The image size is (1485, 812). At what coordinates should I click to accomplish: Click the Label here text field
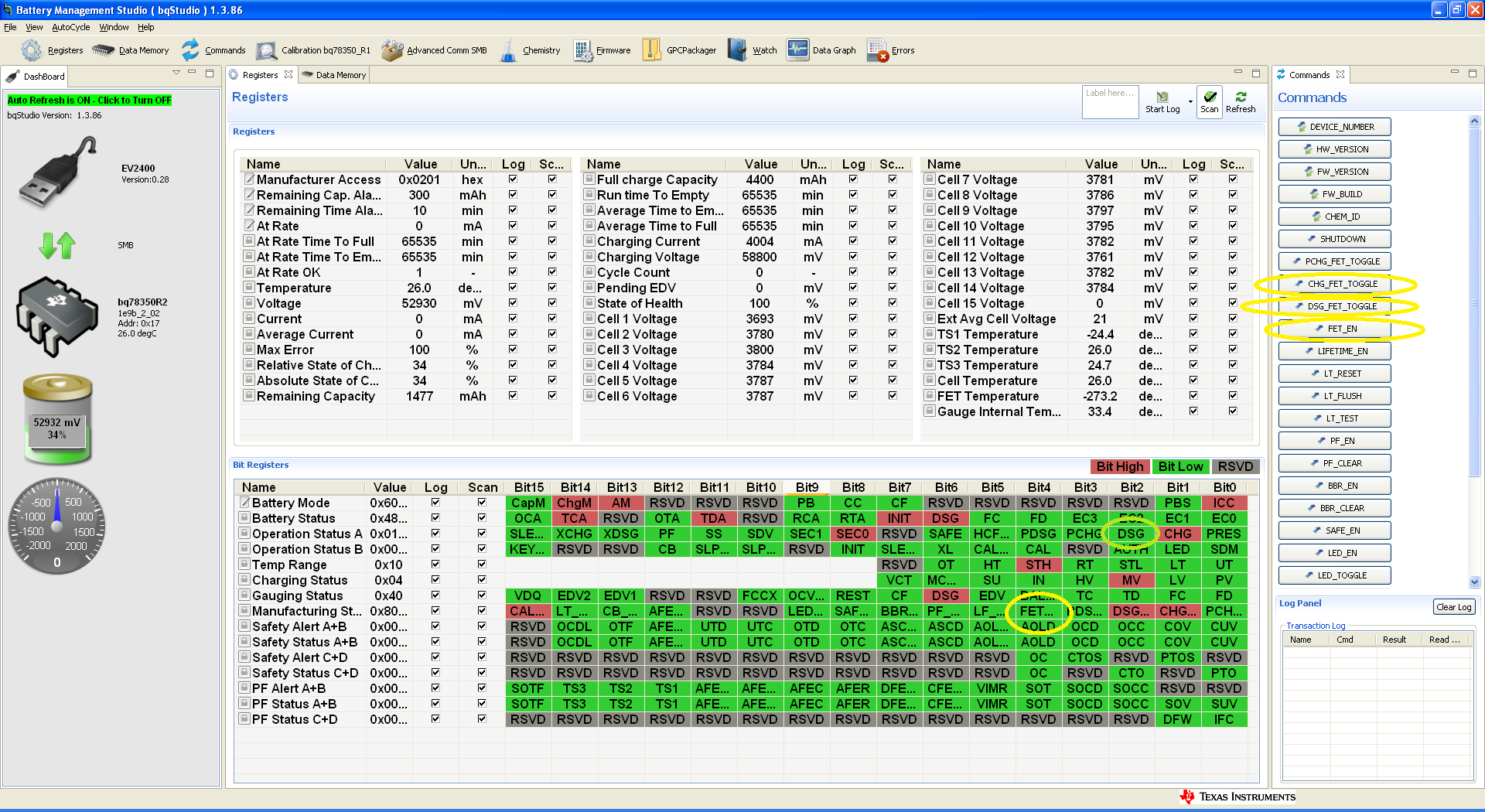(1110, 101)
